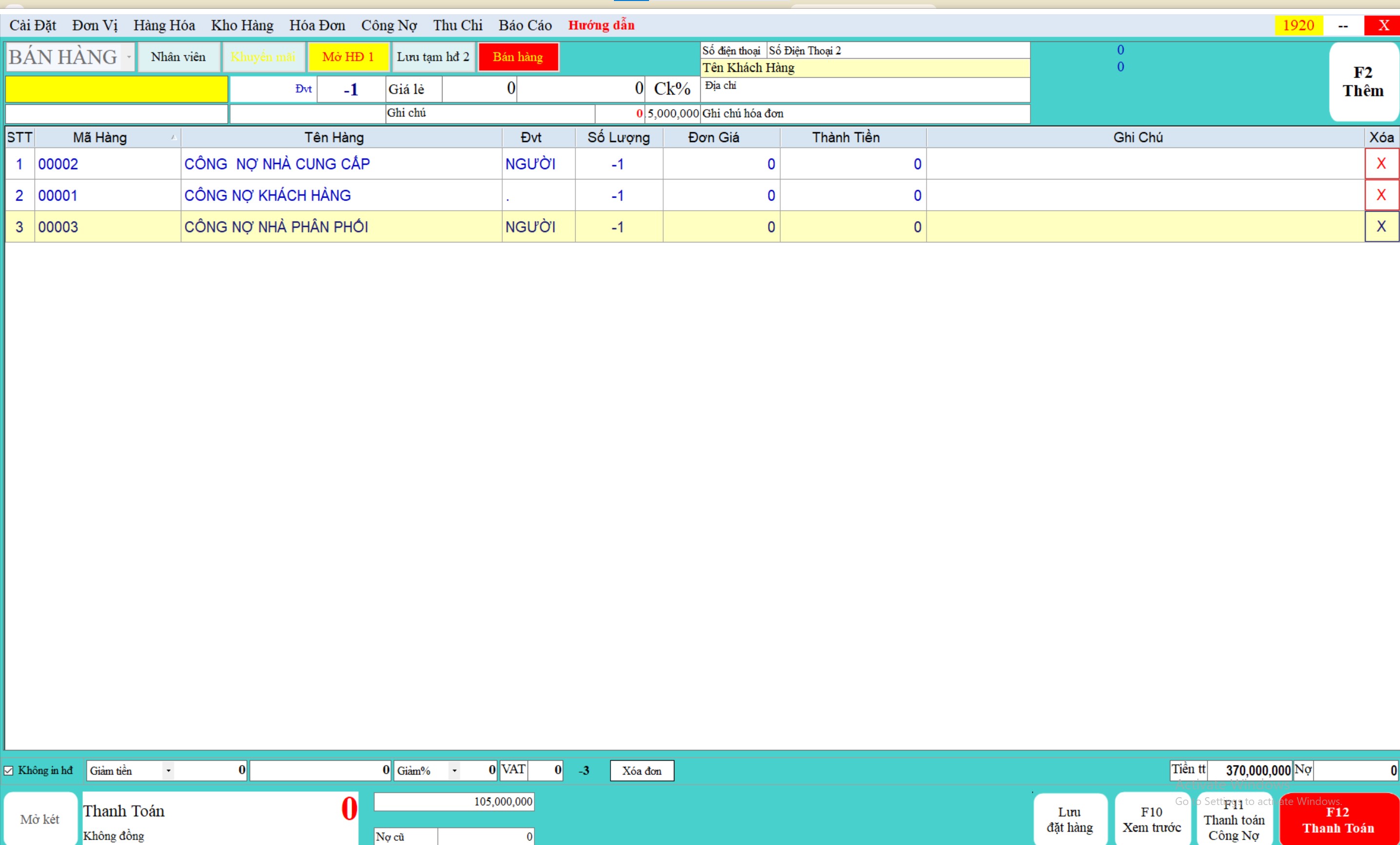
Task: Click the yellow product code input field
Action: click(117, 89)
